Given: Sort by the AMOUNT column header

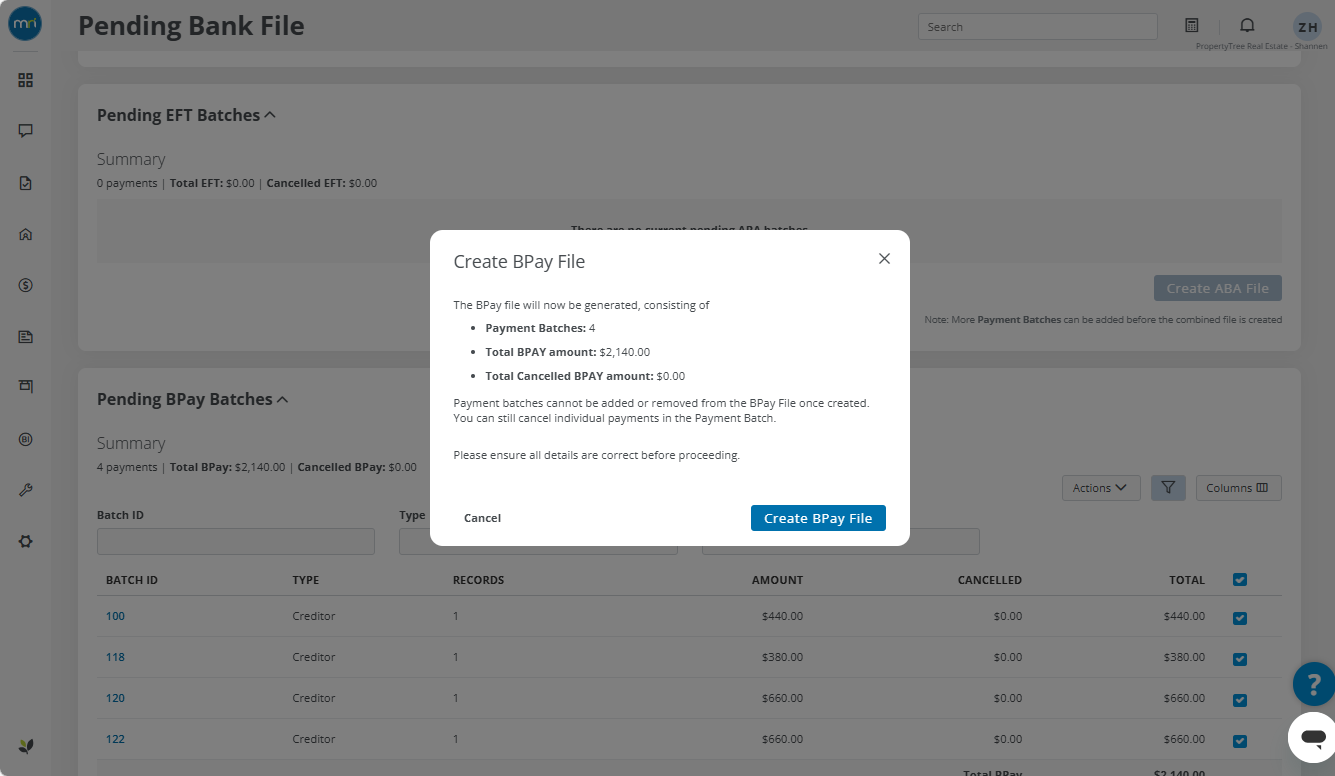Looking at the screenshot, I should coord(777,580).
